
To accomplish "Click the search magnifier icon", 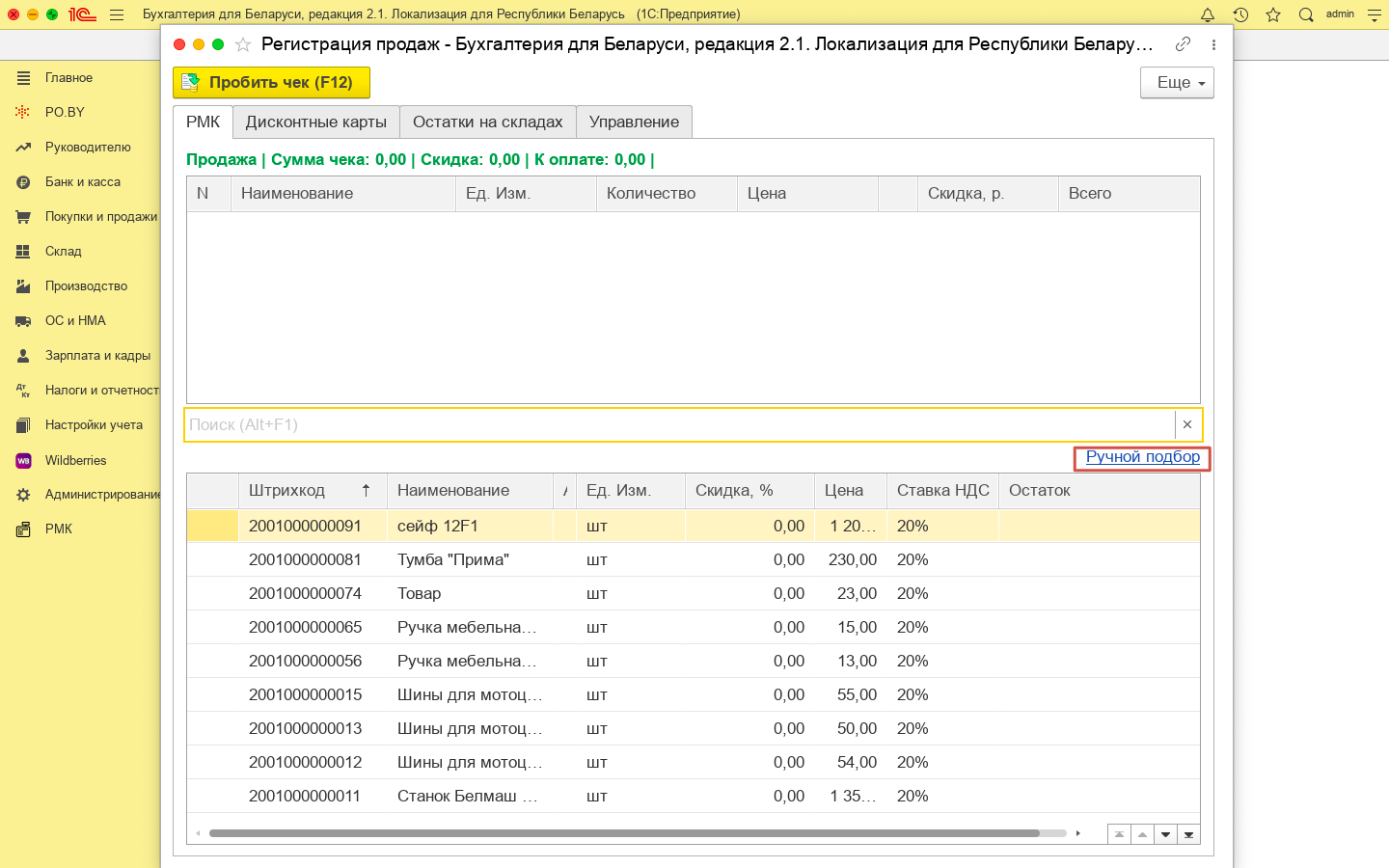I will coord(1306,14).
